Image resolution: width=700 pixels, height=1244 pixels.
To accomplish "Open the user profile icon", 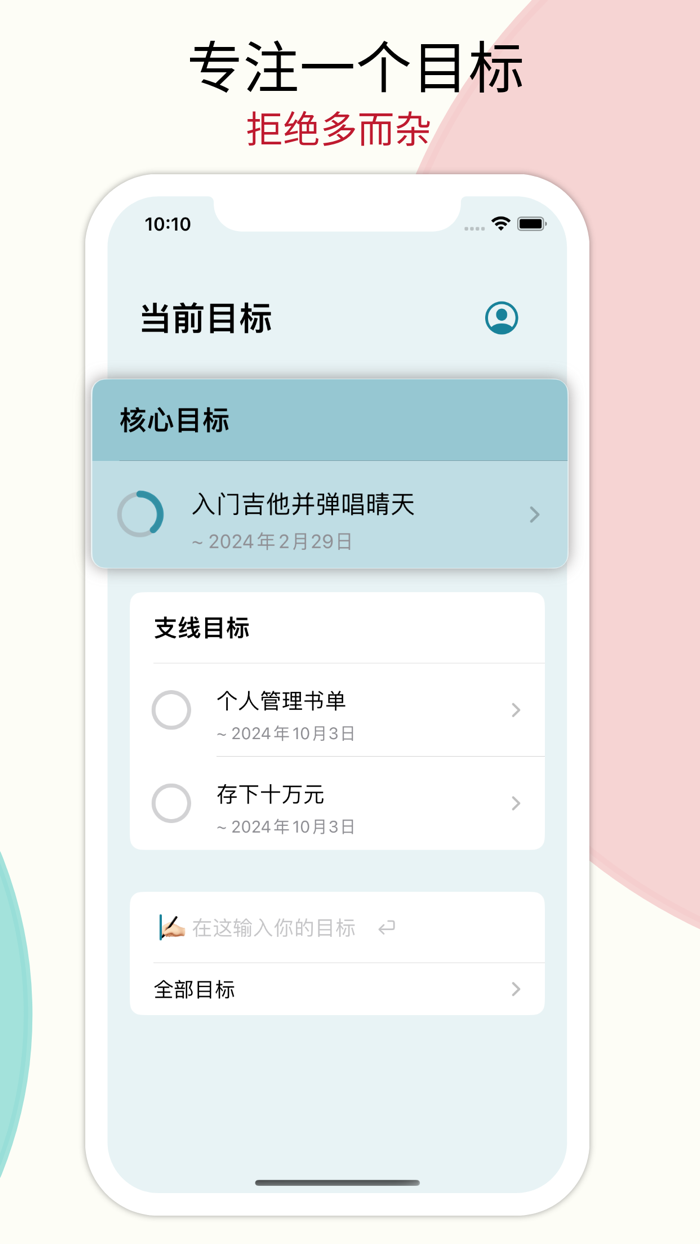I will coord(502,318).
